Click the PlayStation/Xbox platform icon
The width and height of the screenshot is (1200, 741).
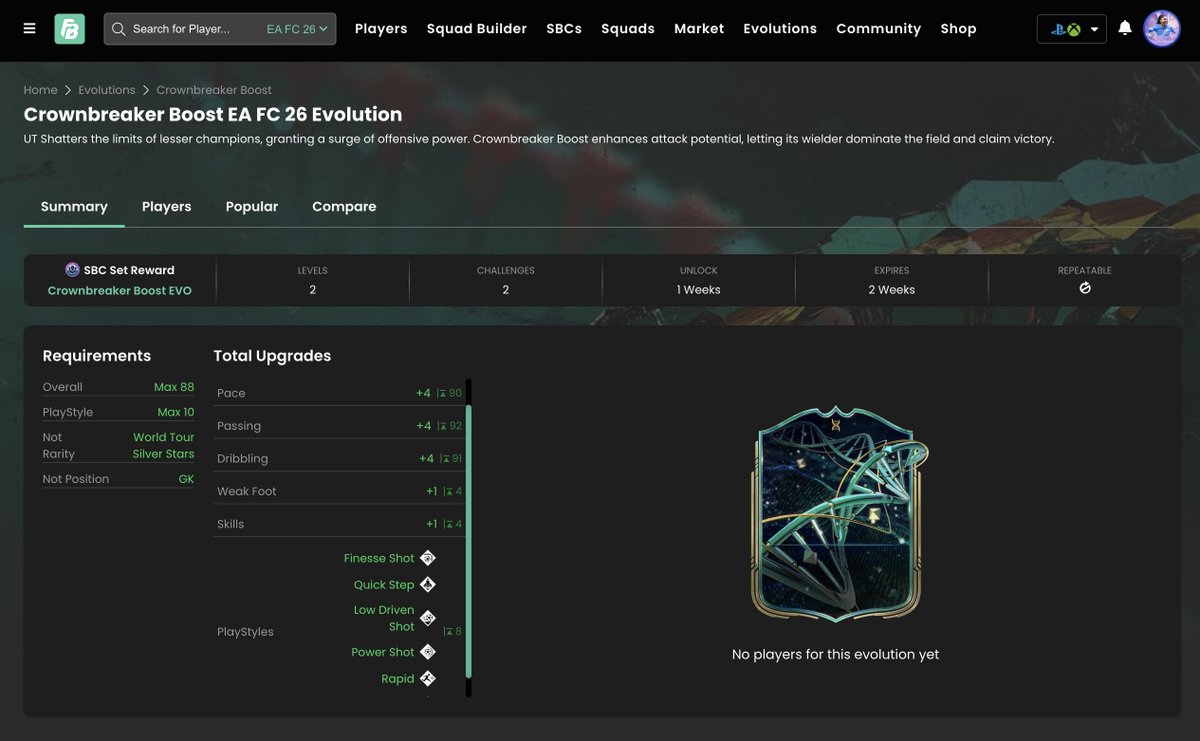click(1065, 29)
